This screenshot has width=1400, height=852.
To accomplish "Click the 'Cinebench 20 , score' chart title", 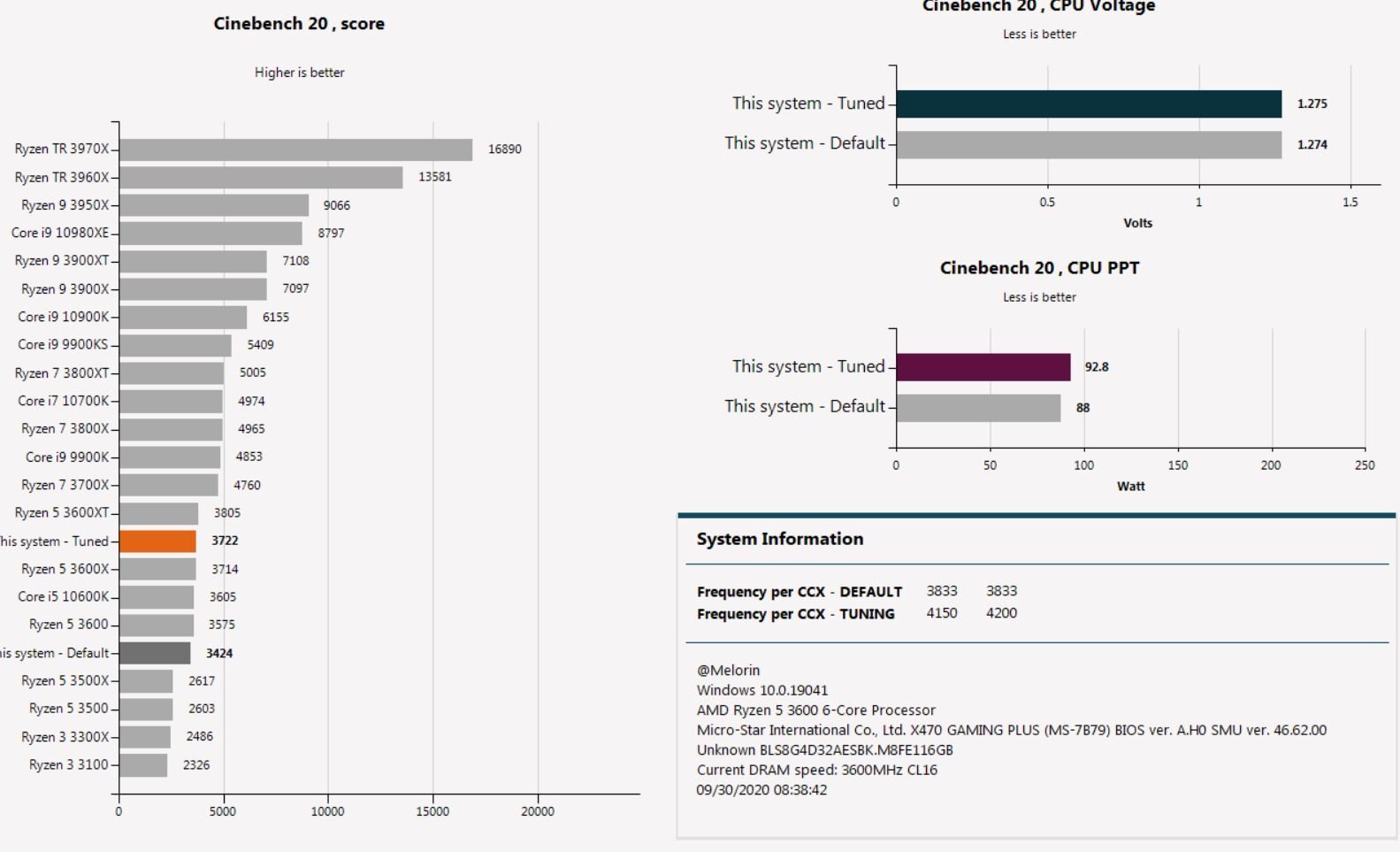I will pos(299,24).
